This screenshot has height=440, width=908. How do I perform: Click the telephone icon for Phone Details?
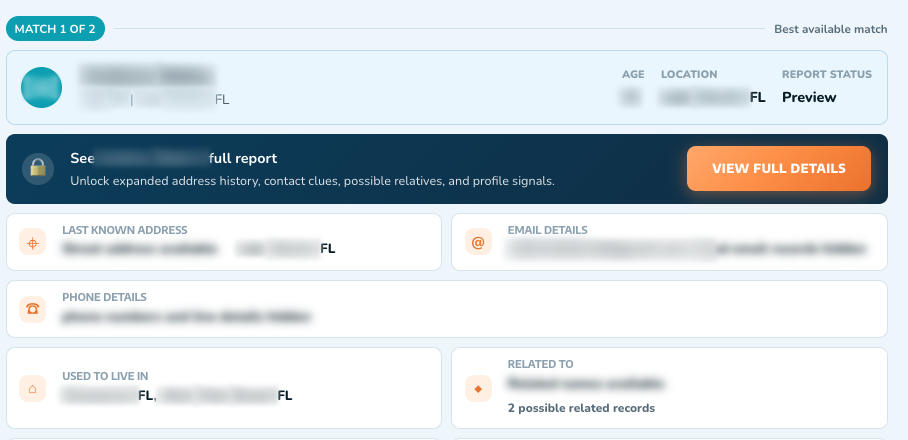point(33,309)
